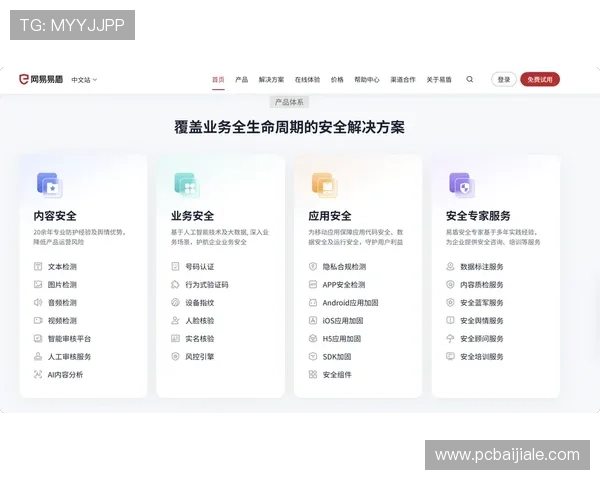The width and height of the screenshot is (600, 480).
Task: Open the search magnifier icon
Action: (470, 79)
